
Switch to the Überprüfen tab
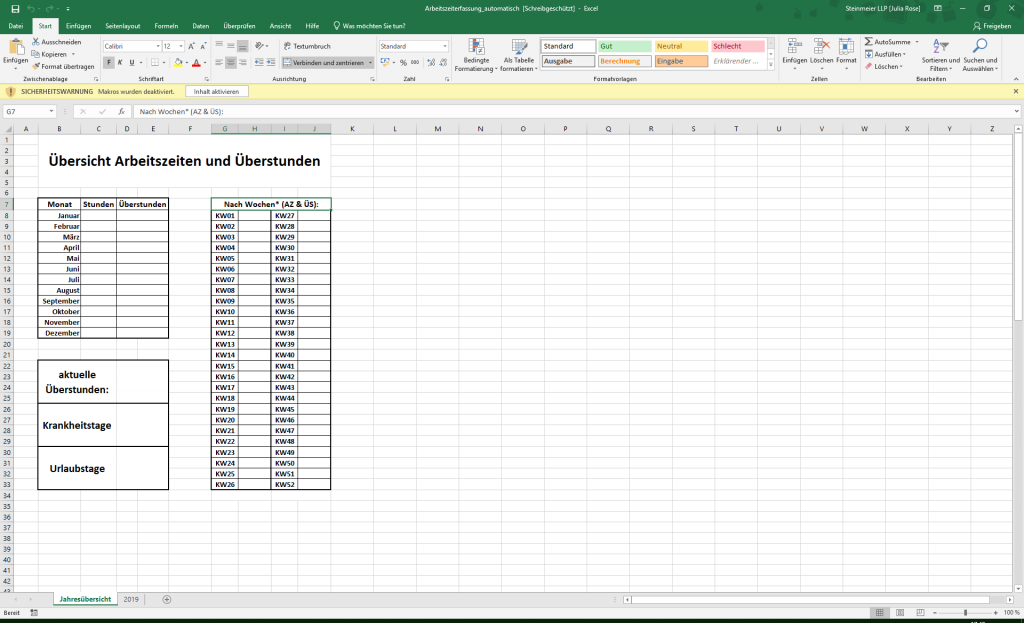pyautogui.click(x=239, y=26)
